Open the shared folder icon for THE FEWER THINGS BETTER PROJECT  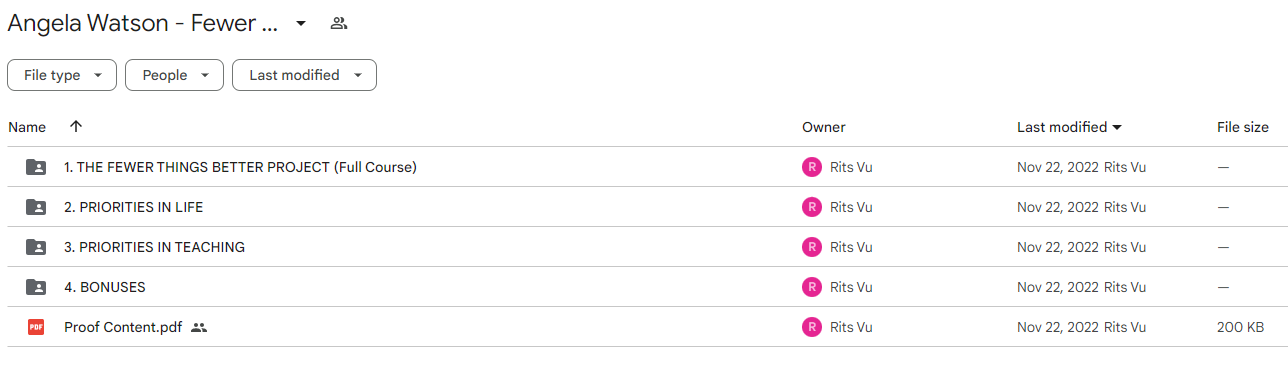pyautogui.click(x=36, y=167)
